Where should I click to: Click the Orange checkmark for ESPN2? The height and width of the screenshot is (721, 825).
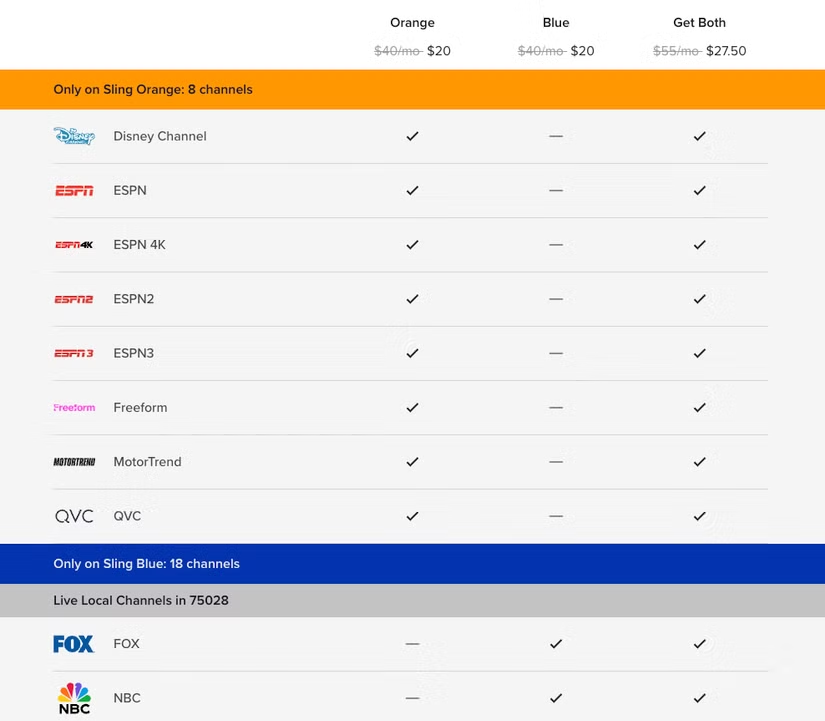coord(412,299)
